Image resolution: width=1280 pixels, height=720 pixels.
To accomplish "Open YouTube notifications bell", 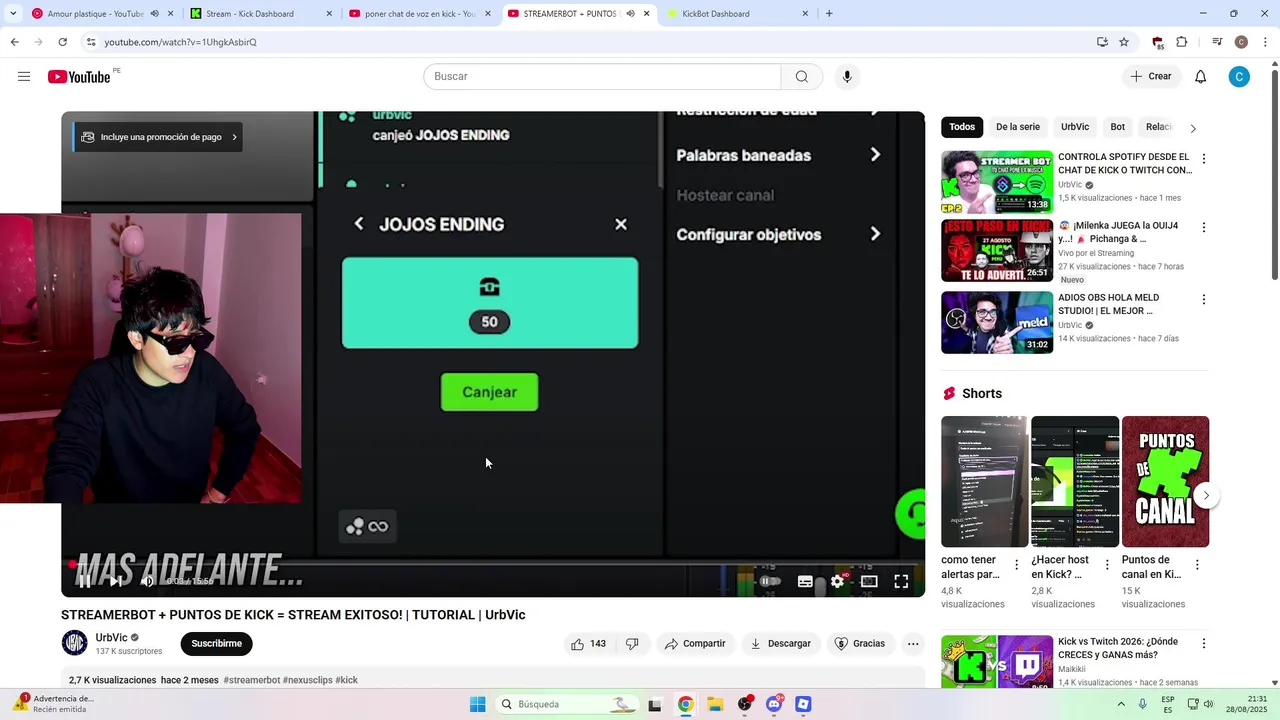I will coord(1201,77).
